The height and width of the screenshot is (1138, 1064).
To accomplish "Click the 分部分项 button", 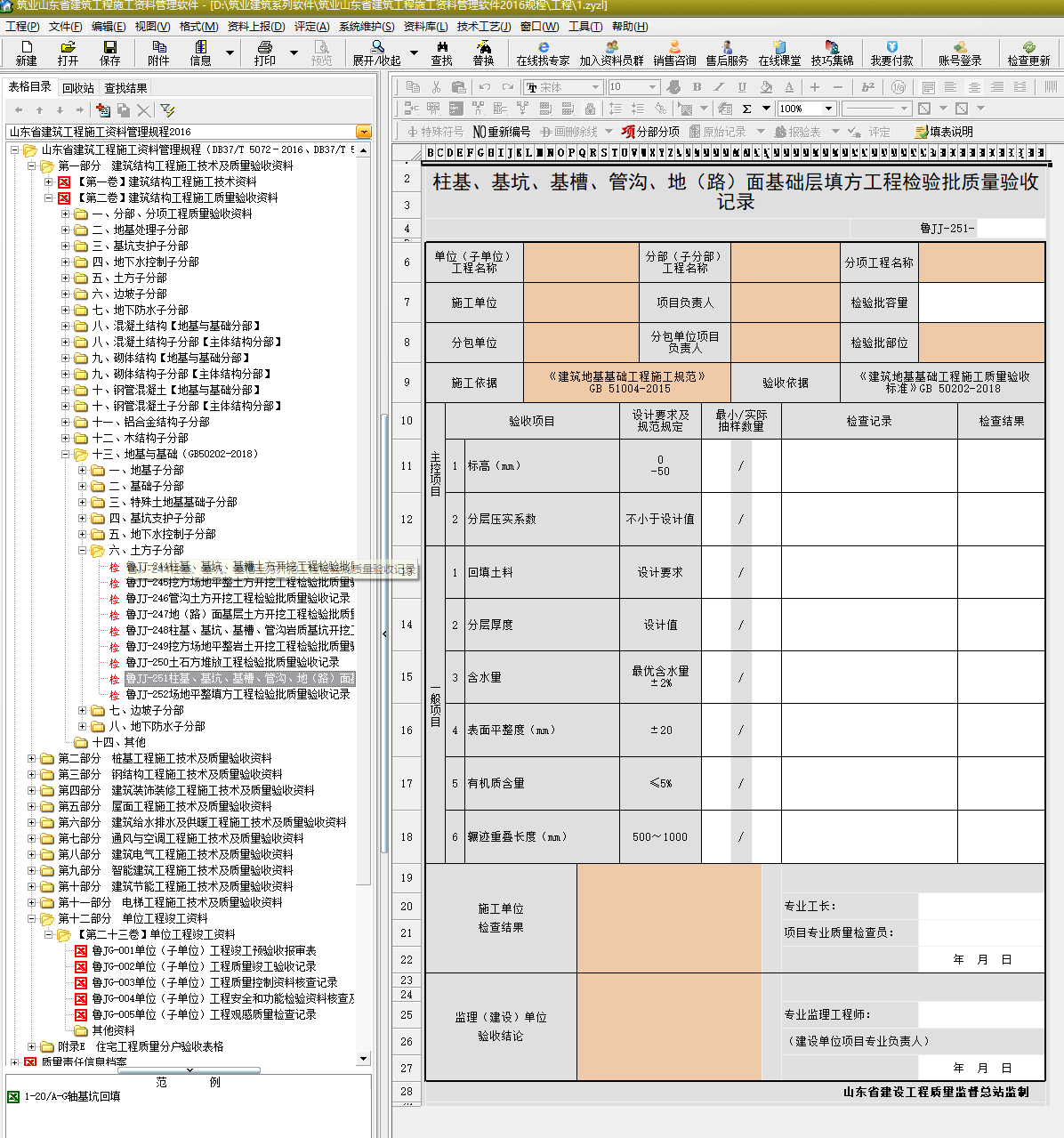I will (650, 132).
